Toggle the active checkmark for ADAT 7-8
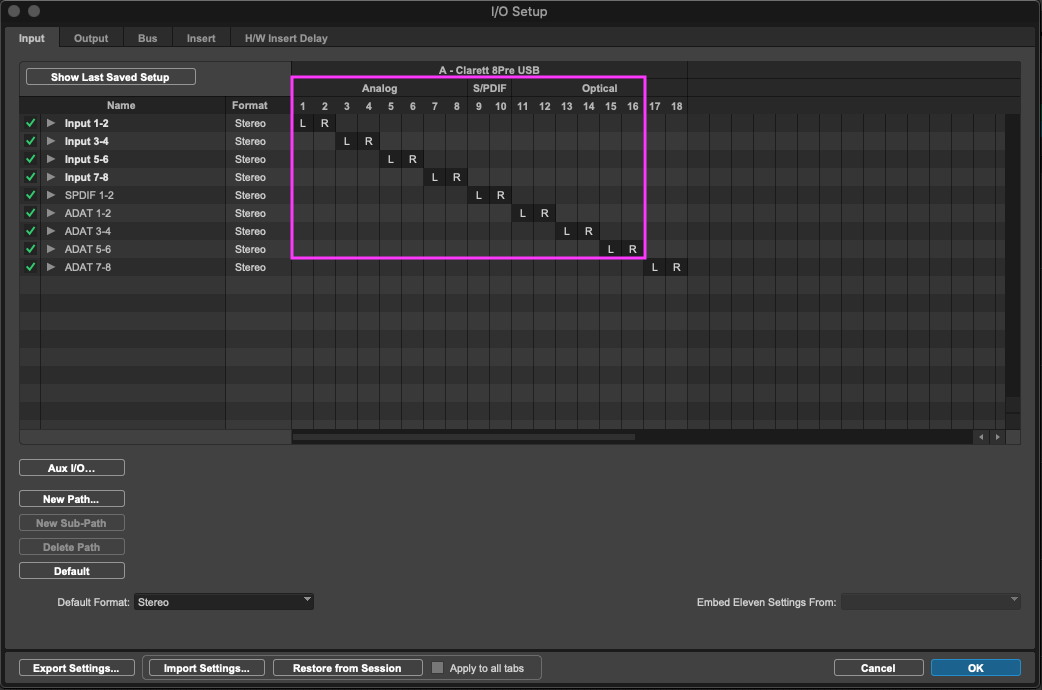This screenshot has height=690, width=1042. pos(30,267)
